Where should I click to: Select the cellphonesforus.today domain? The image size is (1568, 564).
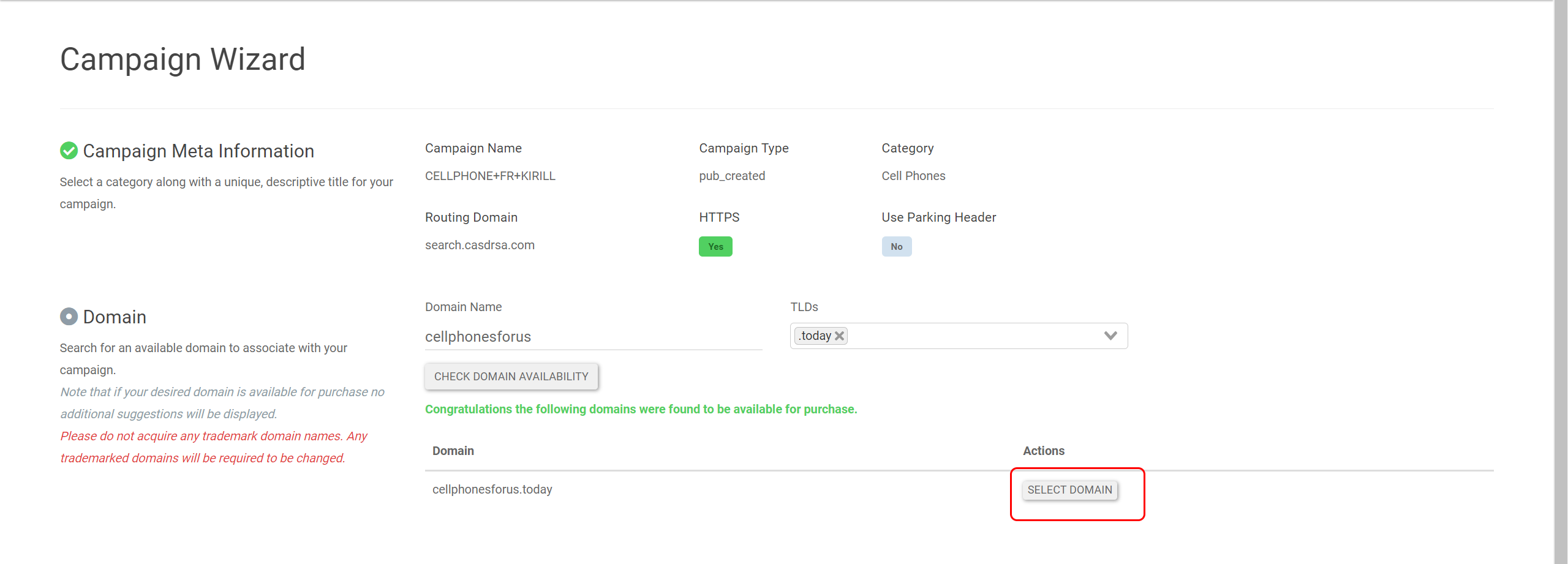[1069, 490]
